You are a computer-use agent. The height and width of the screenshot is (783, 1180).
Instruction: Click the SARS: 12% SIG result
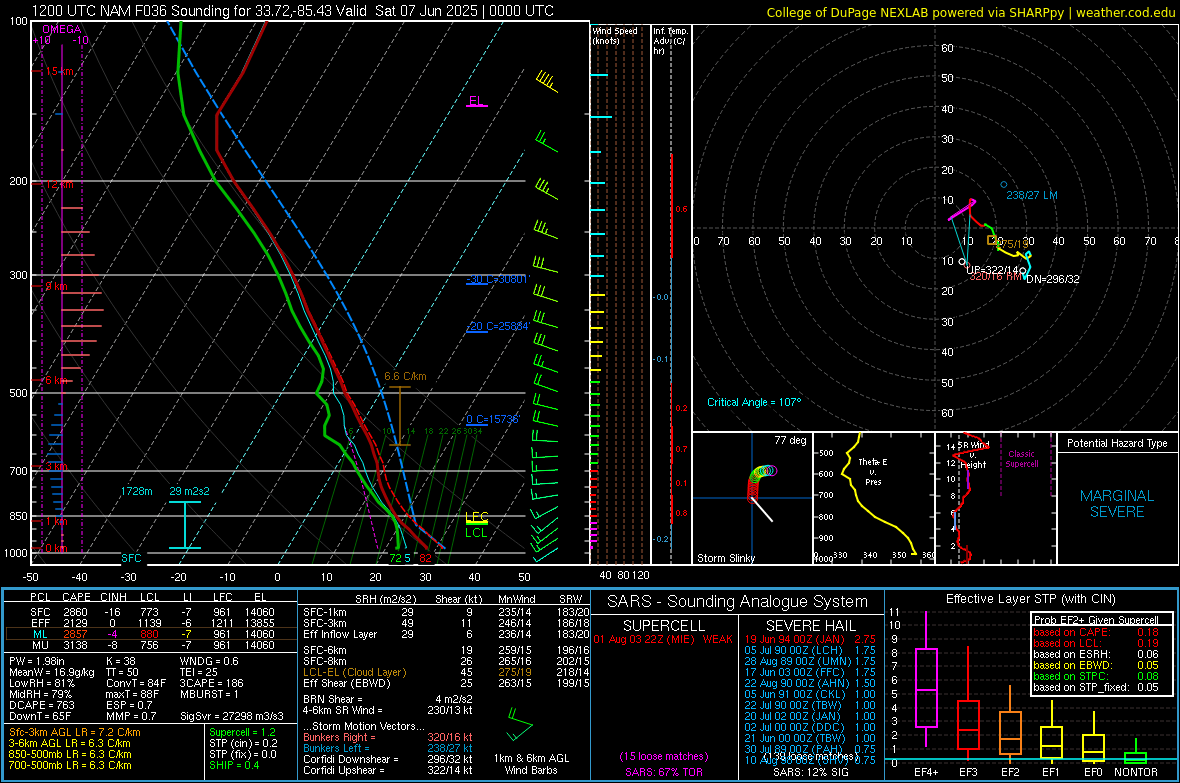810,772
